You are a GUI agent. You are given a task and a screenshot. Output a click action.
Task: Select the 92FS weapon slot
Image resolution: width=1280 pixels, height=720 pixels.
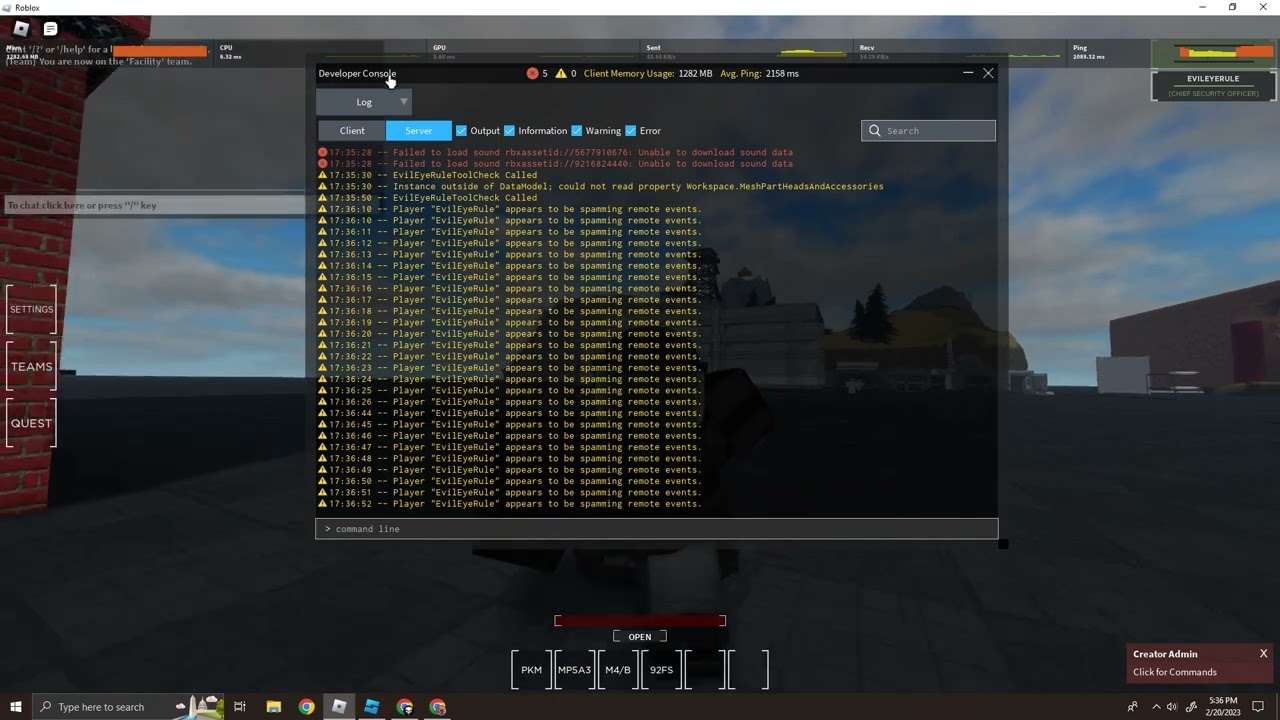(x=661, y=670)
